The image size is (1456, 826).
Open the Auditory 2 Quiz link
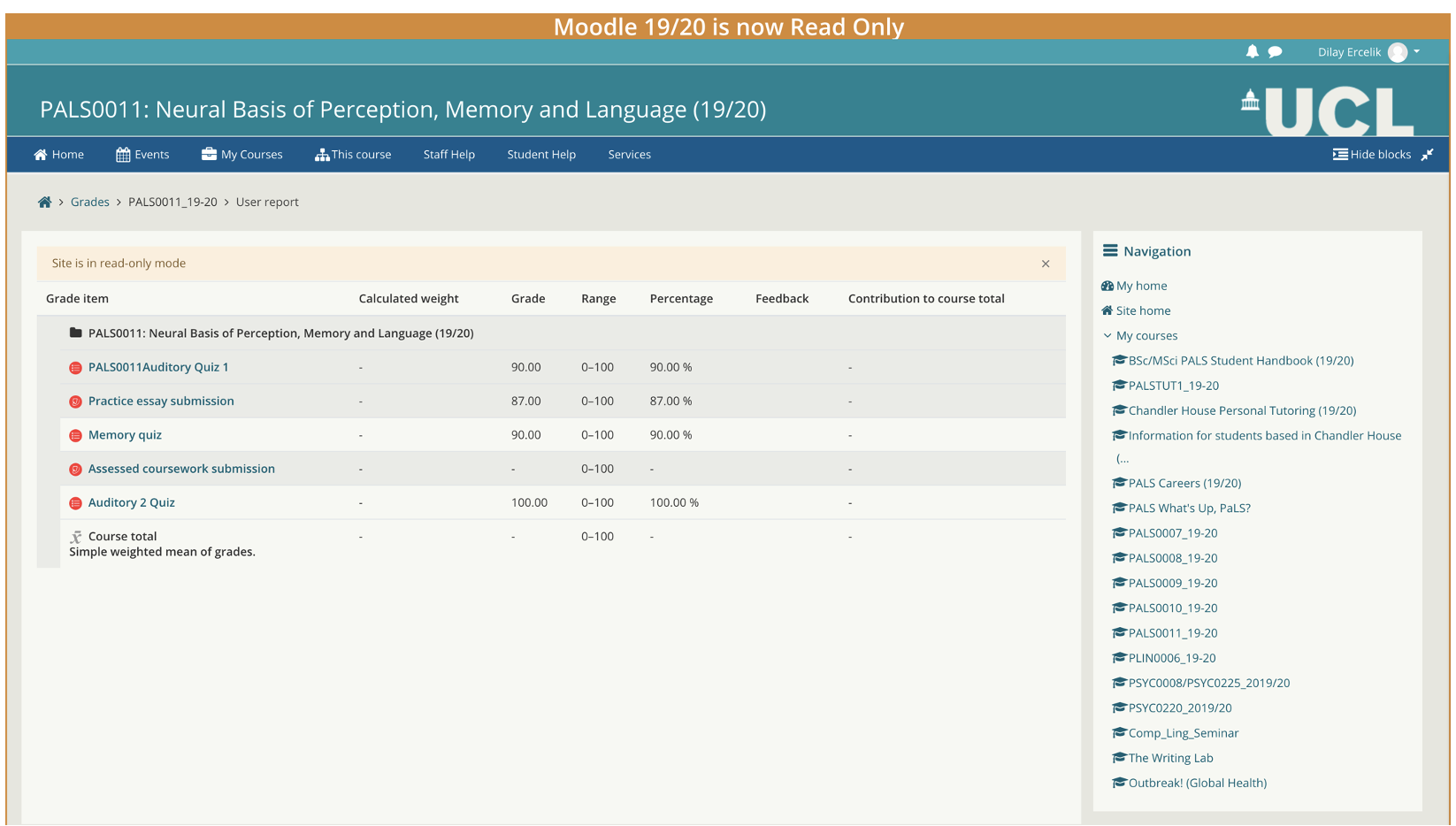[x=132, y=502]
